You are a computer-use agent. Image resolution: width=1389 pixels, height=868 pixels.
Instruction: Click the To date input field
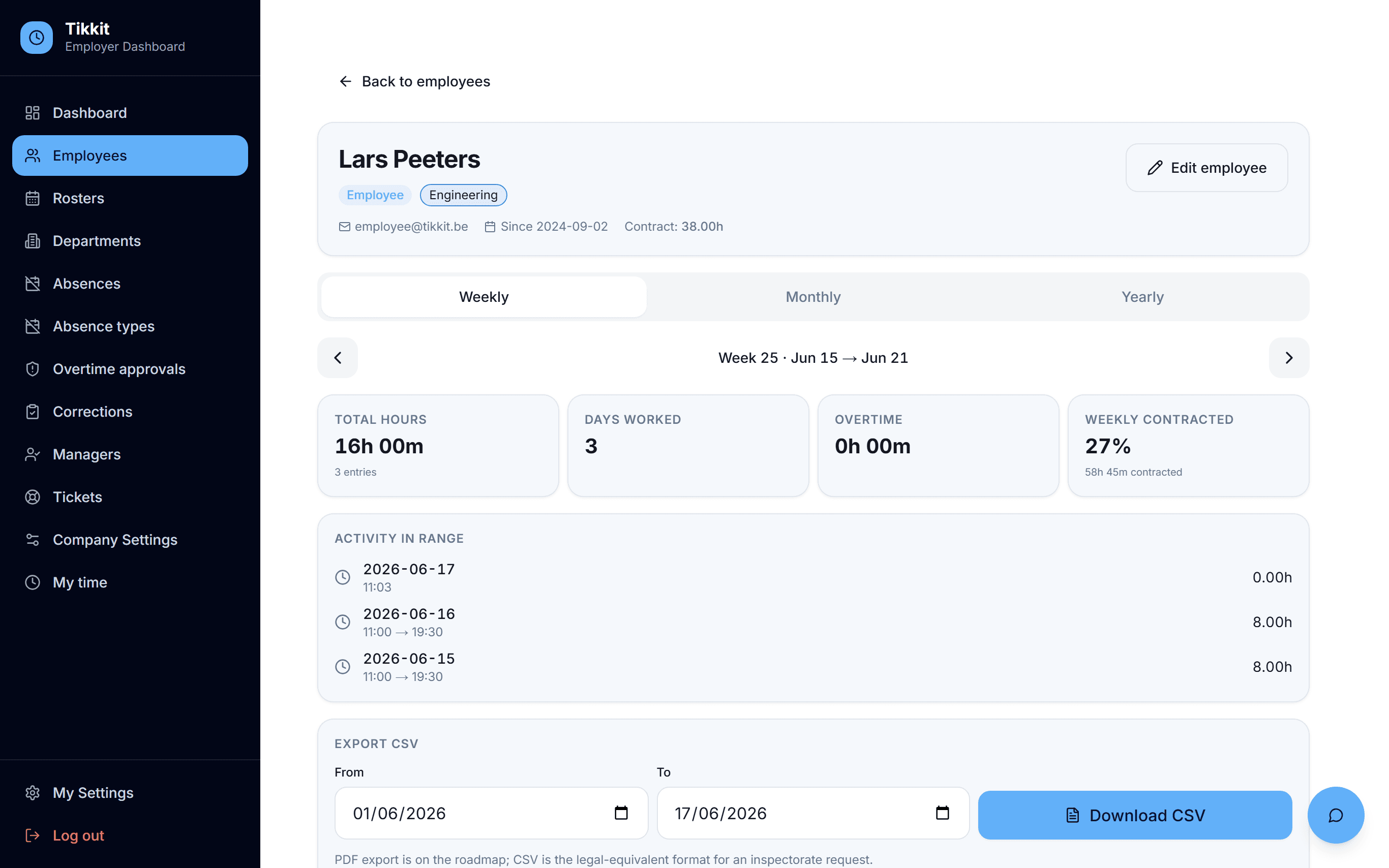coord(813,814)
